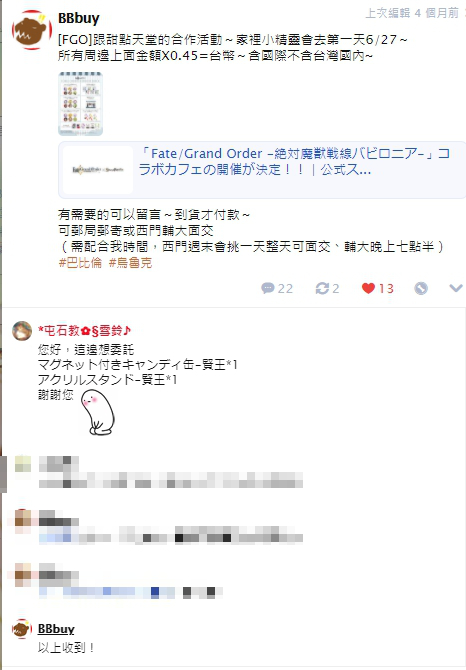
Task: Open the 屯石教 commenter's avatar
Action: 22,331
